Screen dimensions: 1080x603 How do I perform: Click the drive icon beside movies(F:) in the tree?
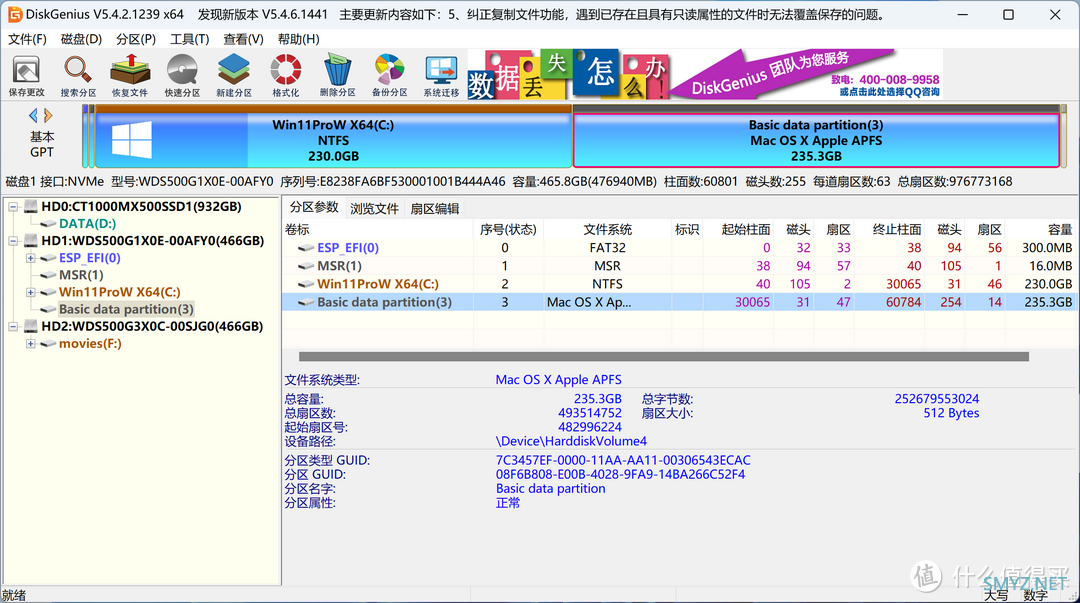tap(48, 343)
